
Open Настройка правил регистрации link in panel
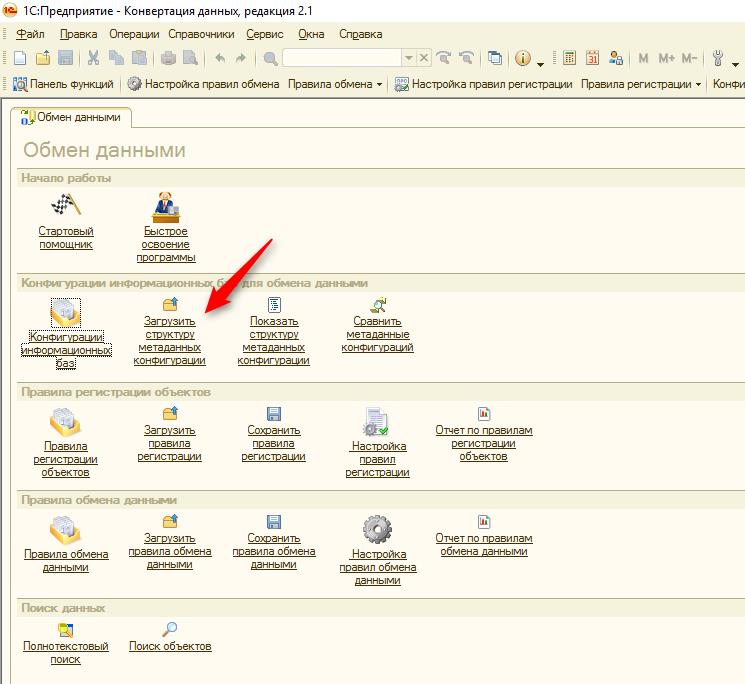[x=377, y=459]
